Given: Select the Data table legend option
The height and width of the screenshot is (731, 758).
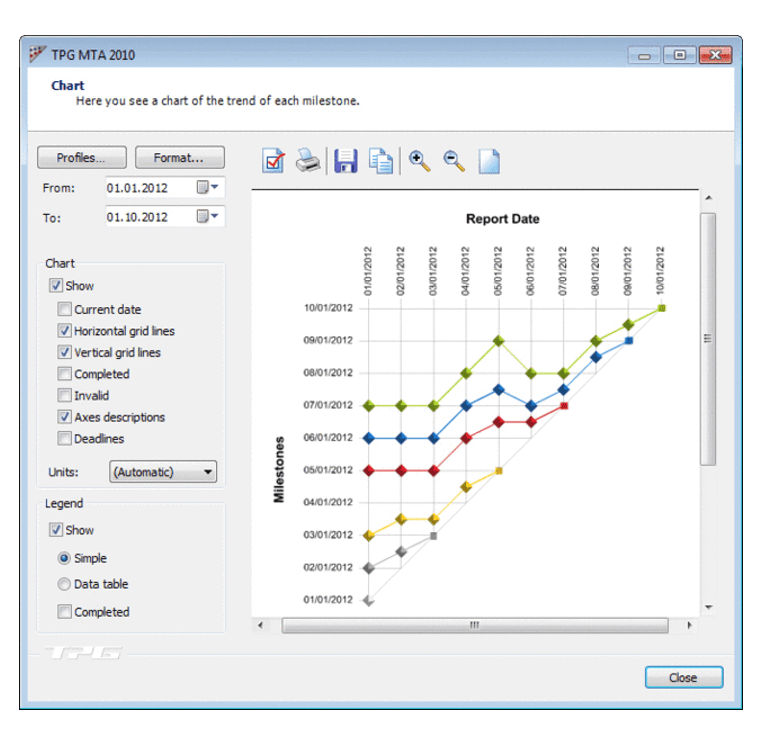Looking at the screenshot, I should click(65, 584).
